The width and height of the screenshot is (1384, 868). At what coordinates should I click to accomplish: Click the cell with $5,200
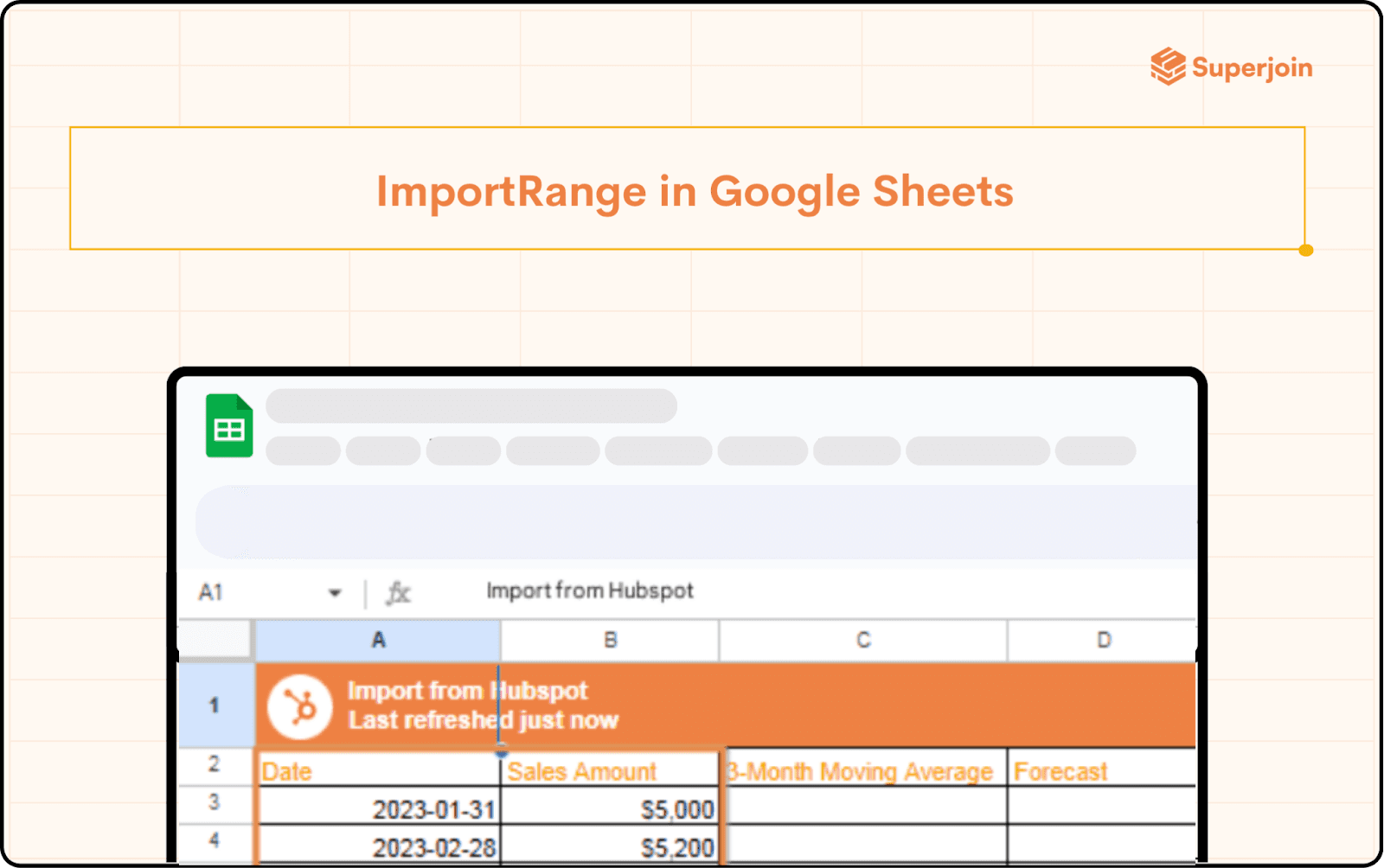click(611, 844)
